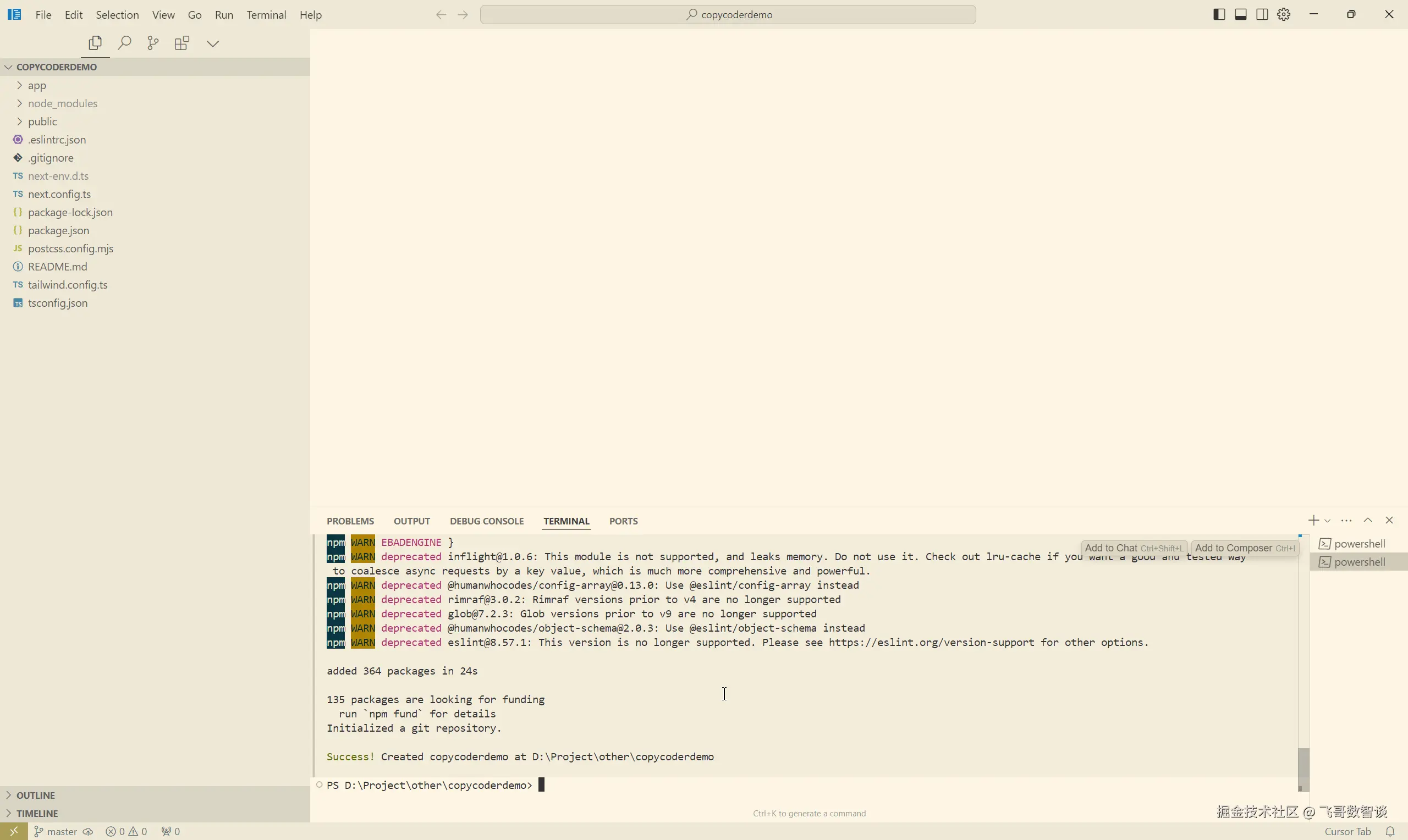Open the Explorer view icon
The width and height of the screenshot is (1408, 840).
click(95, 43)
